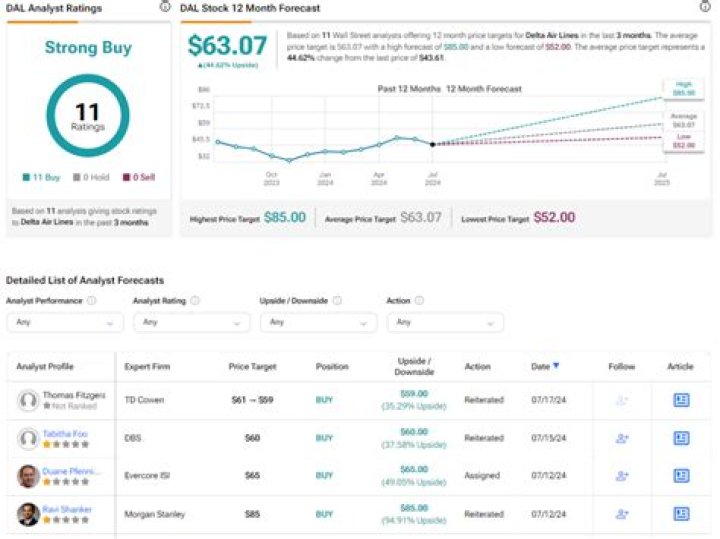Image resolution: width=720 pixels, height=539 pixels.
Task: Follow analyst Thomas Fitzgerald
Action: pos(621,400)
